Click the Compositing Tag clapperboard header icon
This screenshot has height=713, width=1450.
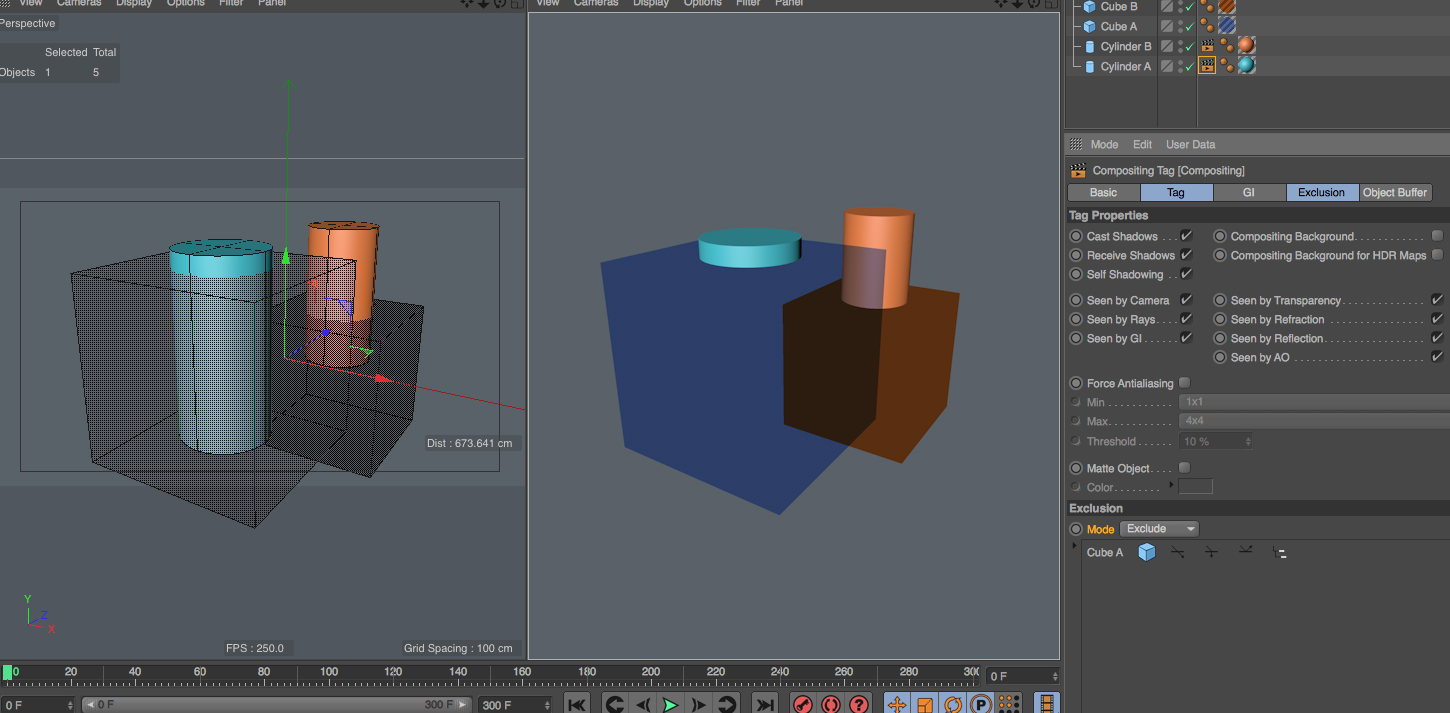tap(1078, 170)
